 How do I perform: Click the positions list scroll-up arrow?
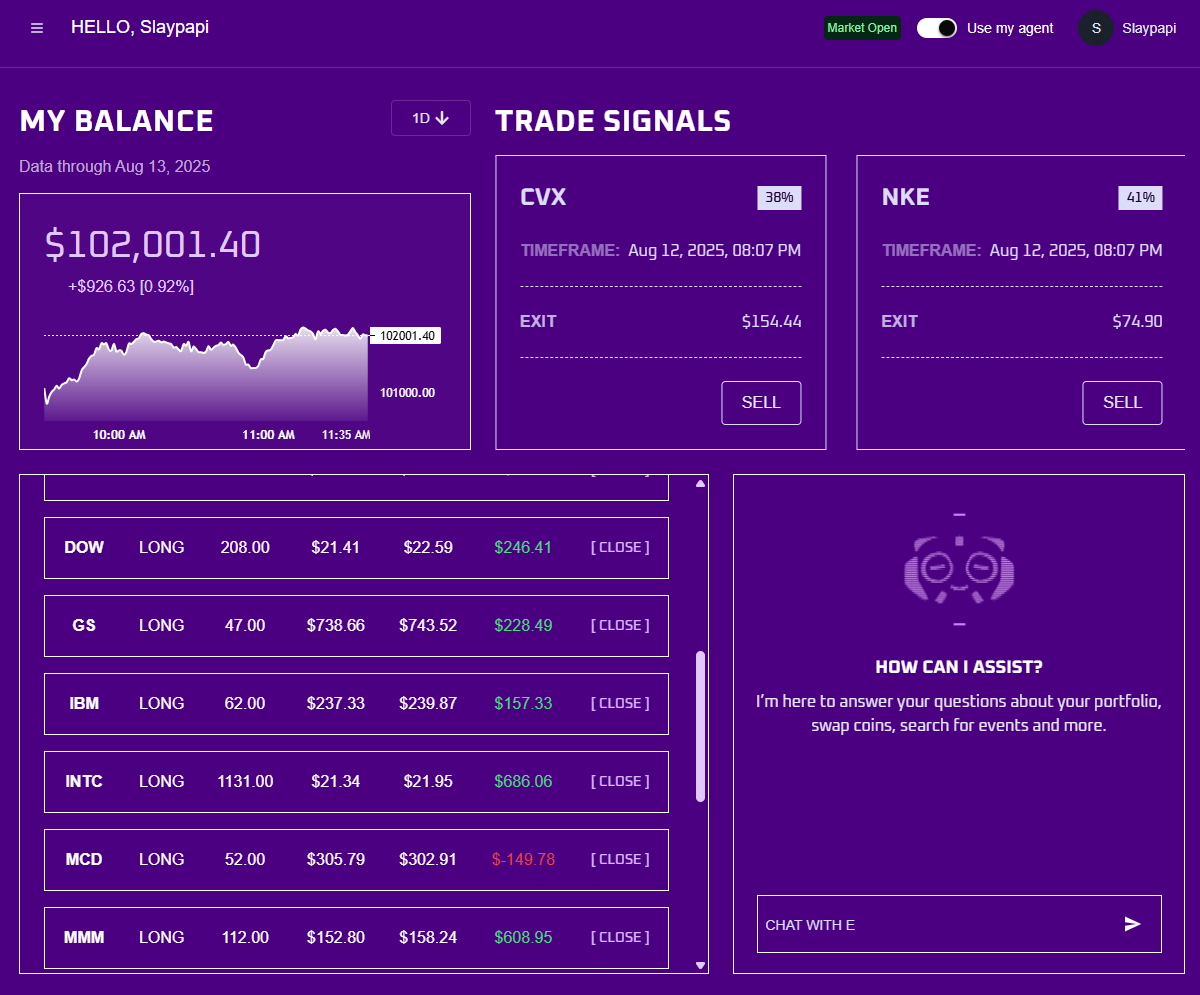[700, 484]
